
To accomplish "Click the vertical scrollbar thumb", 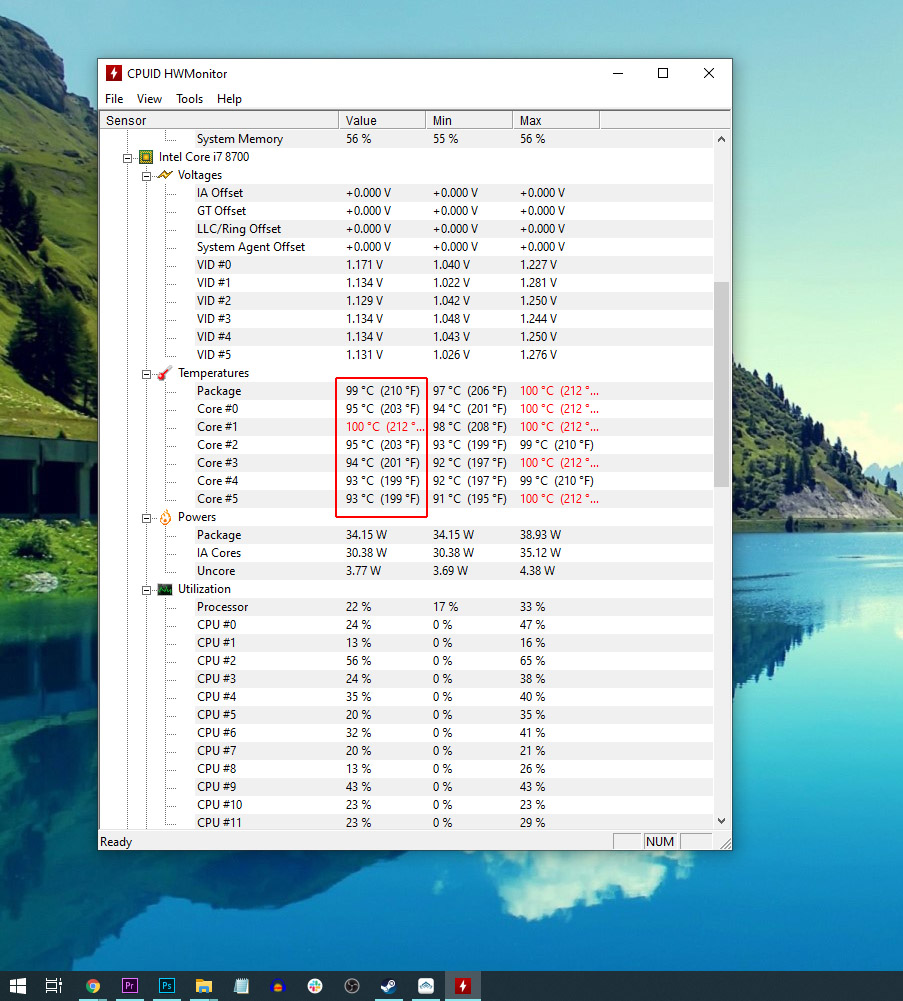I will point(722,384).
